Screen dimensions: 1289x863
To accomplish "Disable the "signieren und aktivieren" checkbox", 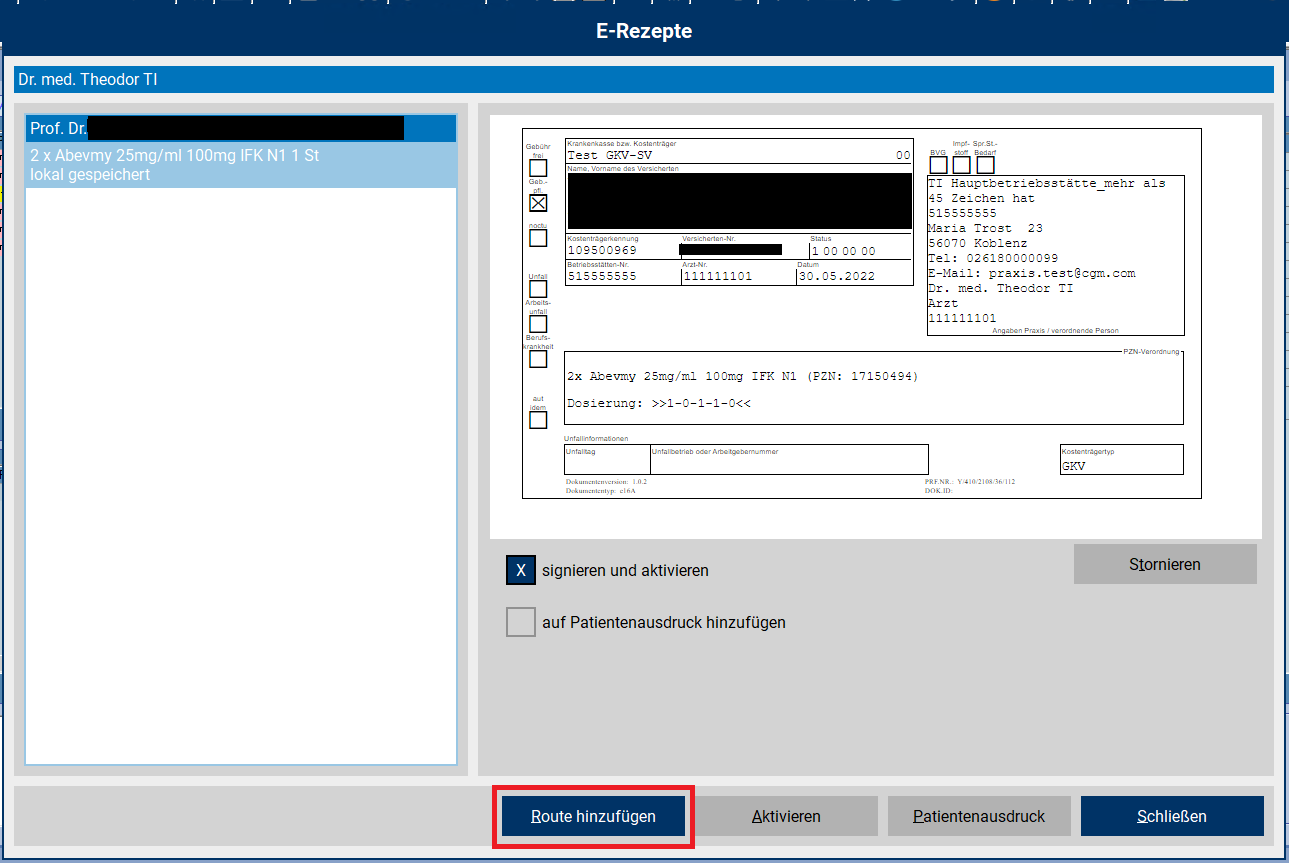I will point(519,570).
